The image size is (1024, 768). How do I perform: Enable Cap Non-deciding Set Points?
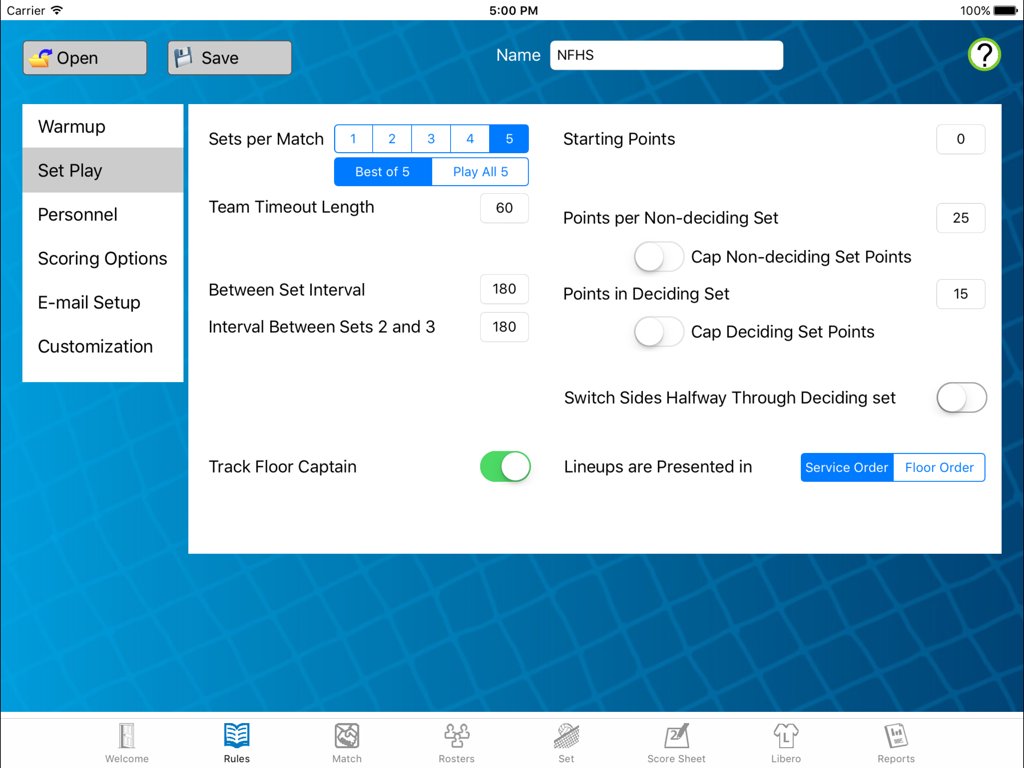(658, 257)
